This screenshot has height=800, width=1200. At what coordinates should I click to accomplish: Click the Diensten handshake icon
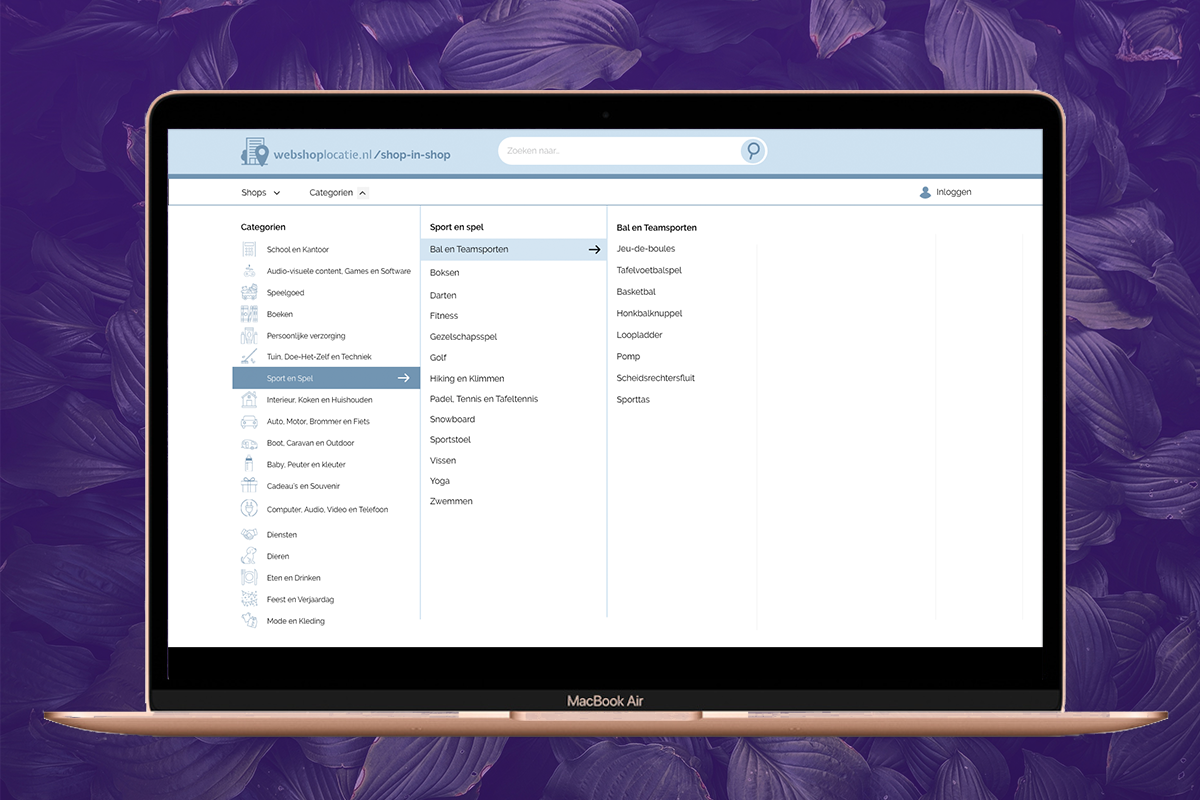pos(249,534)
